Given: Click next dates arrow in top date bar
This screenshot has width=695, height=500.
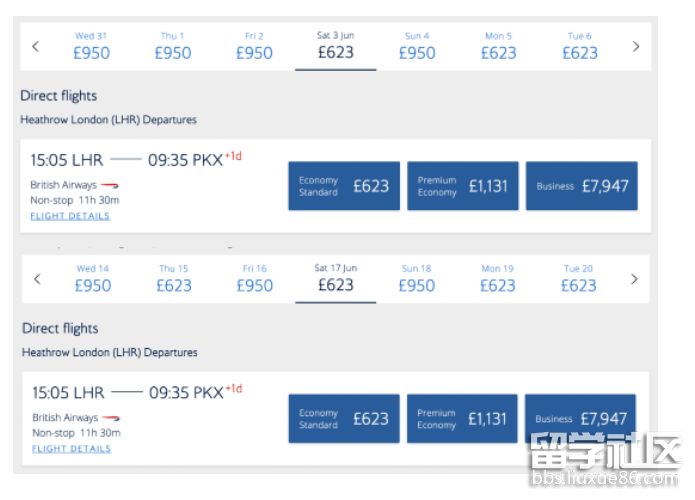Looking at the screenshot, I should click(x=636, y=46).
